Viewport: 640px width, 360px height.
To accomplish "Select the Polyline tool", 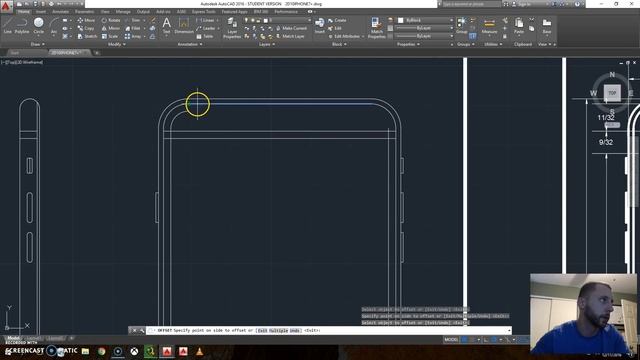I will [x=22, y=25].
